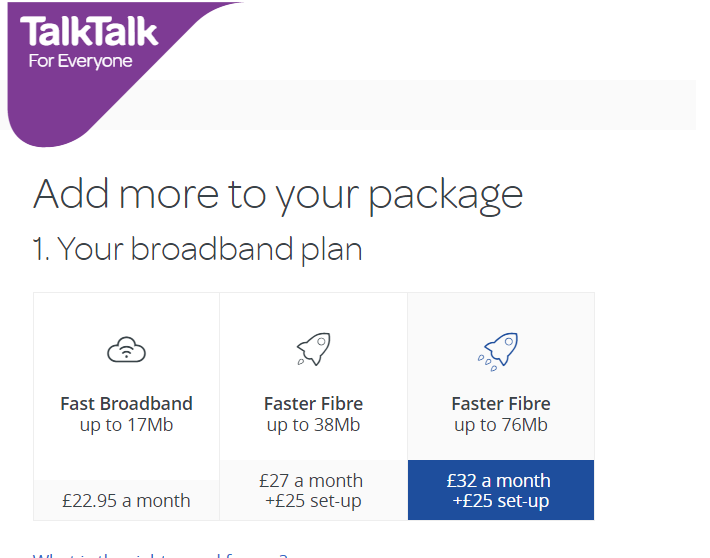Click "+£25 set-up" in the blue box
The width and height of the screenshot is (710, 558).
tap(501, 501)
